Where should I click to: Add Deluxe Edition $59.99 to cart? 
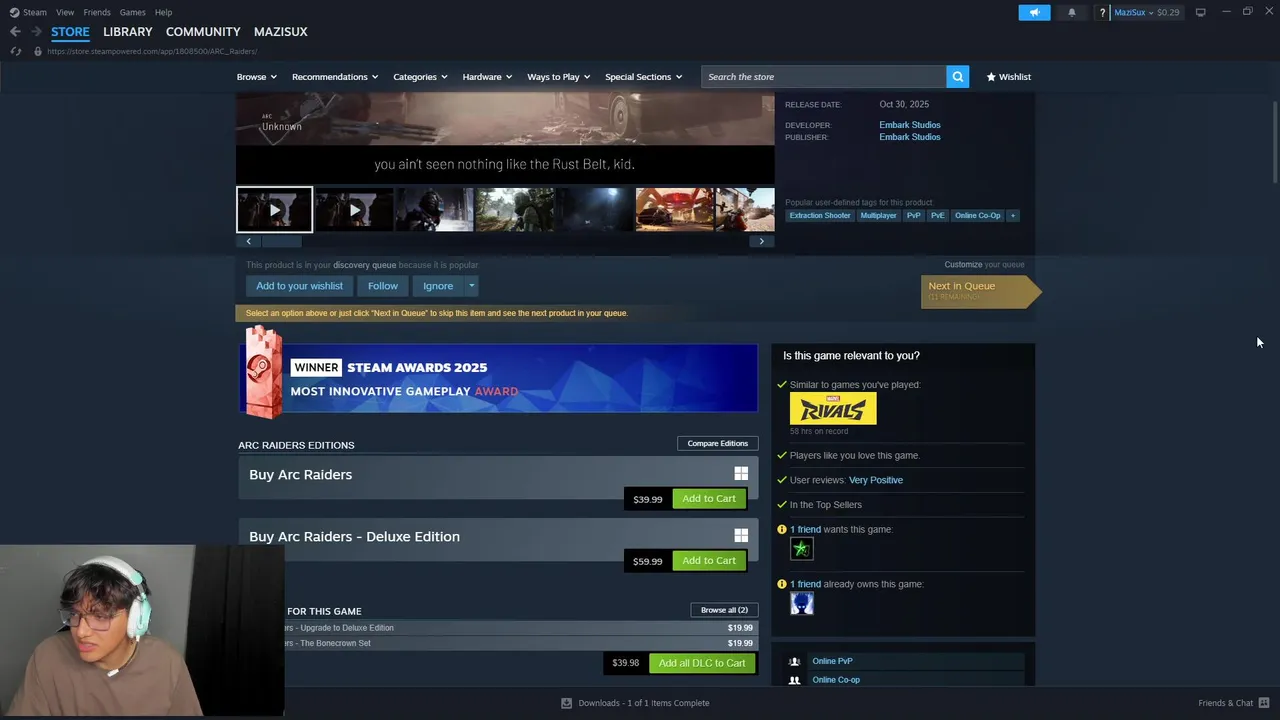pos(709,561)
